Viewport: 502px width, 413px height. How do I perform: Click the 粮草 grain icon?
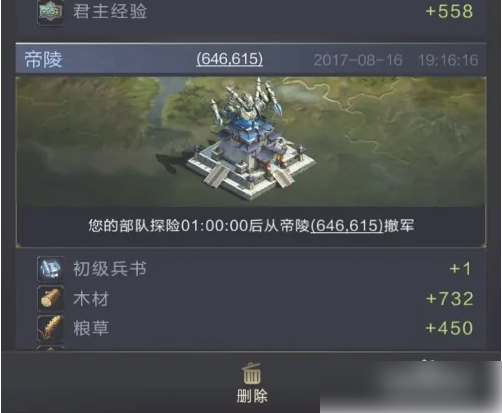tap(50, 328)
